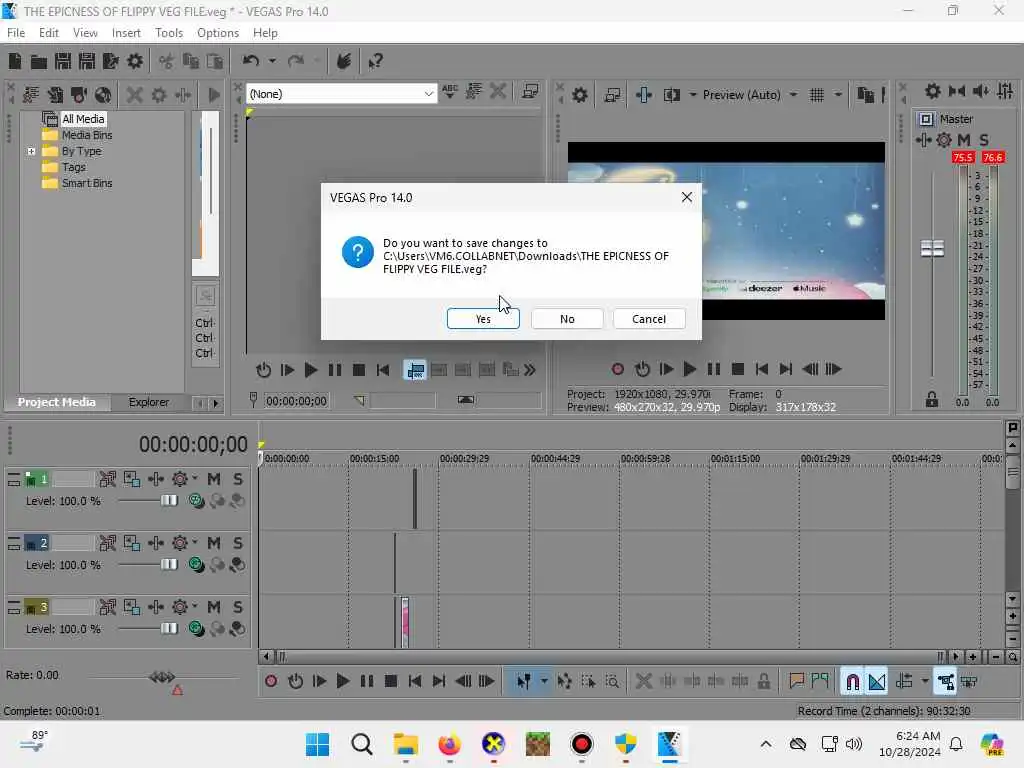Click the split screen view icon
This screenshot has width=1024, height=768.
coord(671,95)
